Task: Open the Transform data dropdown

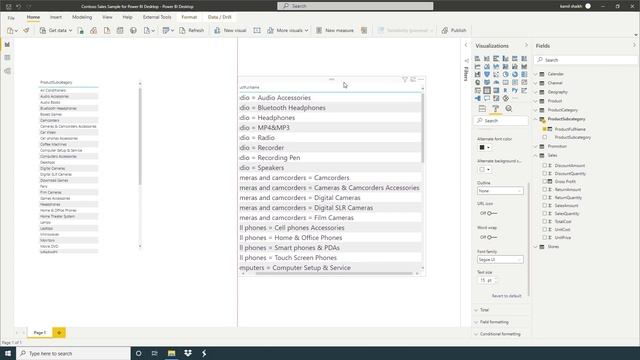Action: coord(168,30)
